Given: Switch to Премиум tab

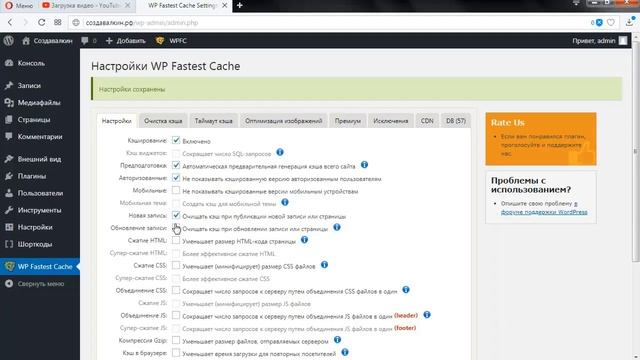Looking at the screenshot, I should pyautogui.click(x=348, y=121).
